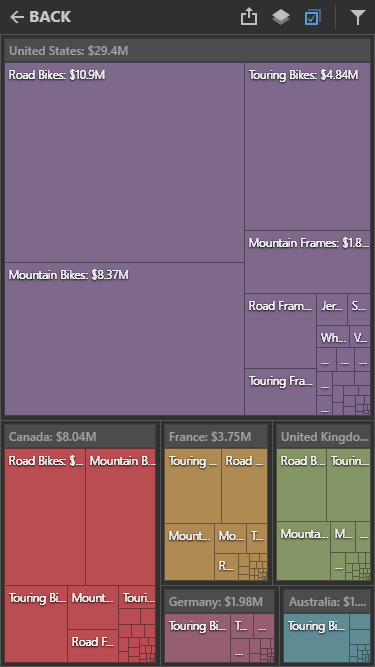
Task: Select the US Touring Bikes $4.84M tile
Action: [x=307, y=146]
